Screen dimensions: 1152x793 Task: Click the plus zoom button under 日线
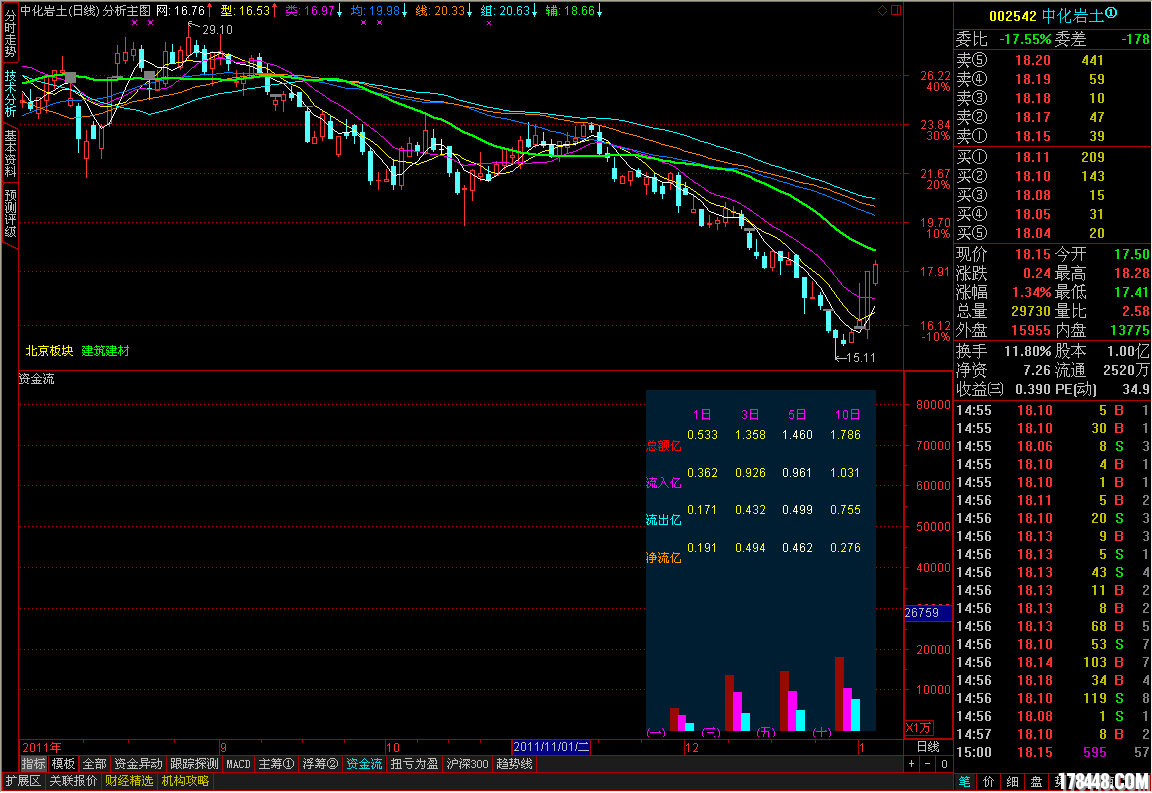tap(911, 764)
